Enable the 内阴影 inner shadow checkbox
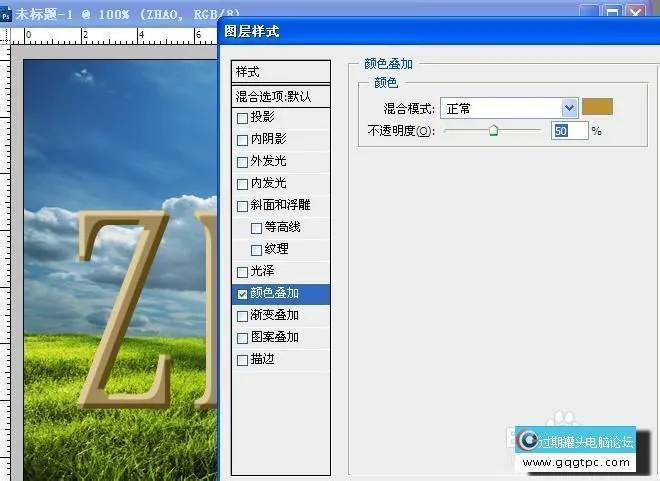Screen dimensions: 660x481 [242, 140]
